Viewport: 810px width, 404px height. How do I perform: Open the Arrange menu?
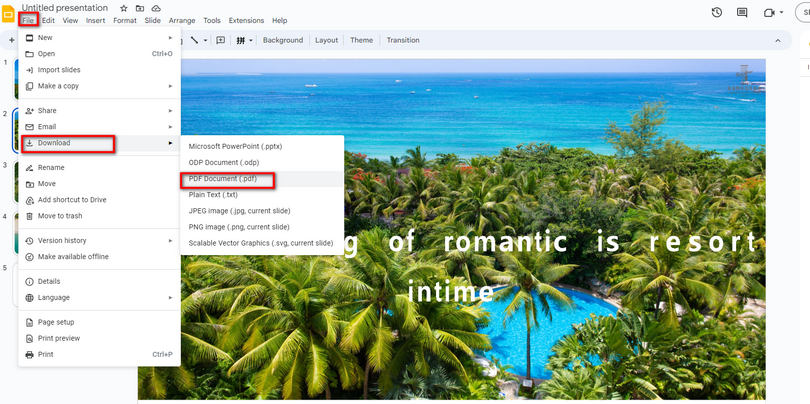182,21
